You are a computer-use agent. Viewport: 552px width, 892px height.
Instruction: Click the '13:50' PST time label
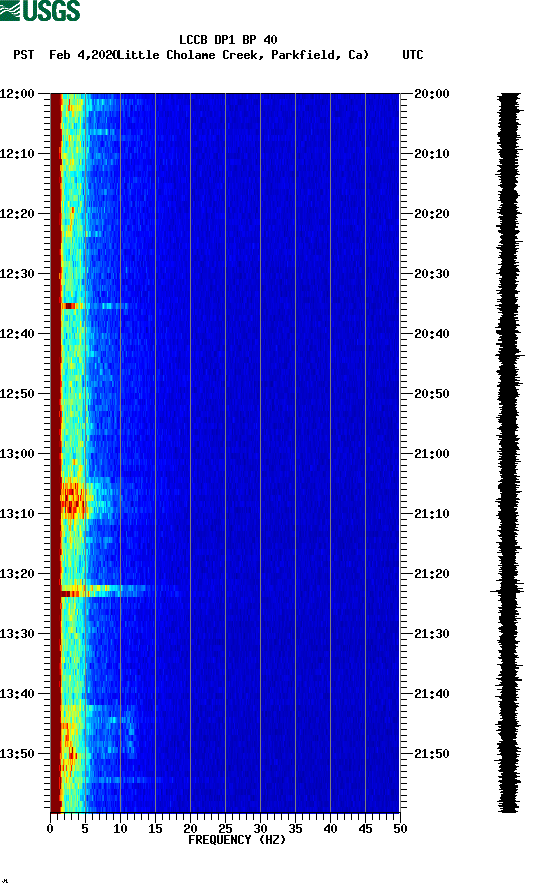click(x=17, y=754)
